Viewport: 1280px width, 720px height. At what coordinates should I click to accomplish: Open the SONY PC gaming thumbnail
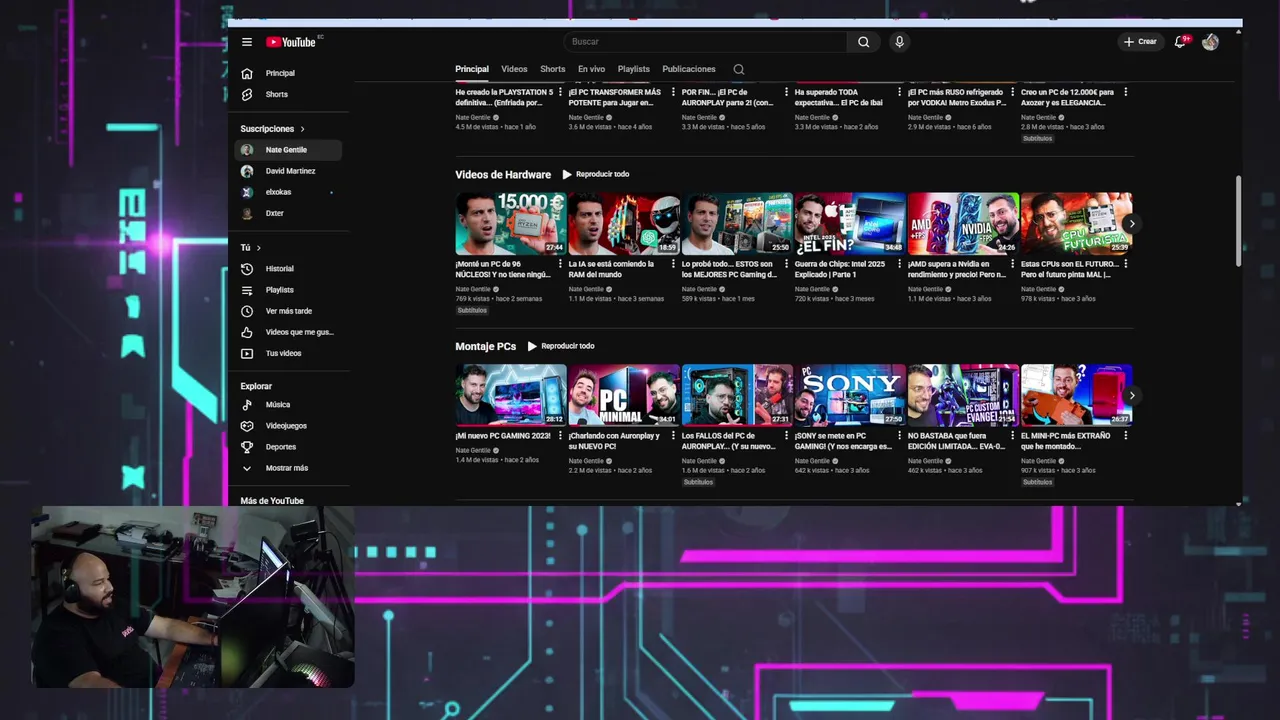pyautogui.click(x=851, y=395)
